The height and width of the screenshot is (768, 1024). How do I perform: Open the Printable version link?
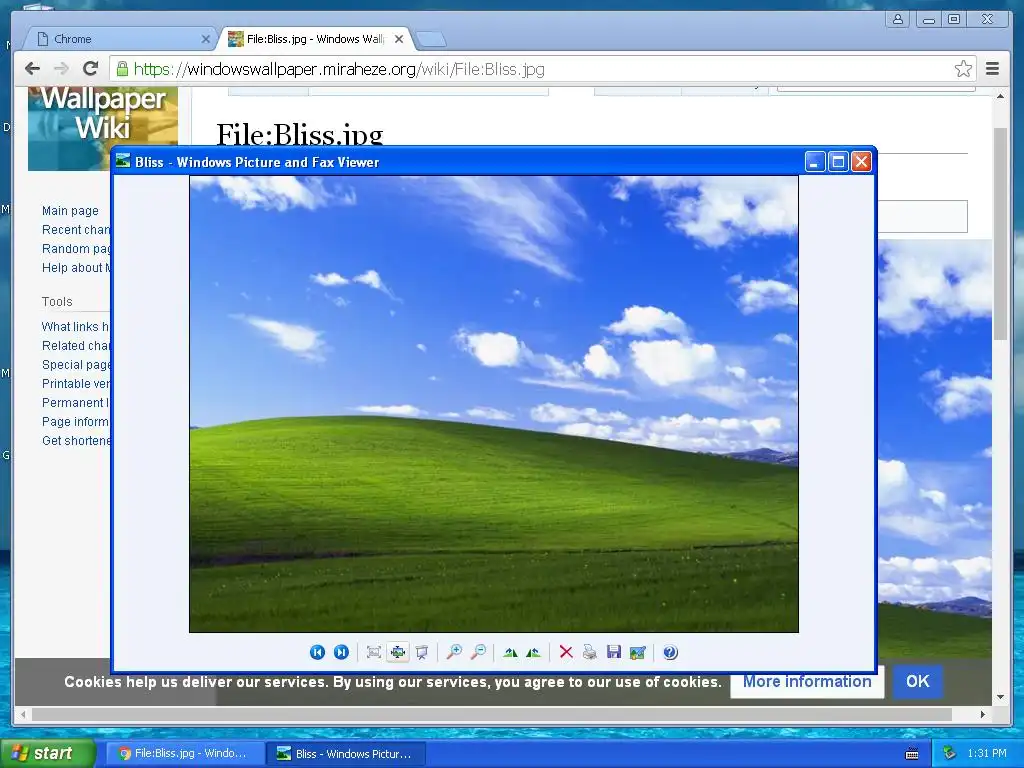click(x=76, y=383)
